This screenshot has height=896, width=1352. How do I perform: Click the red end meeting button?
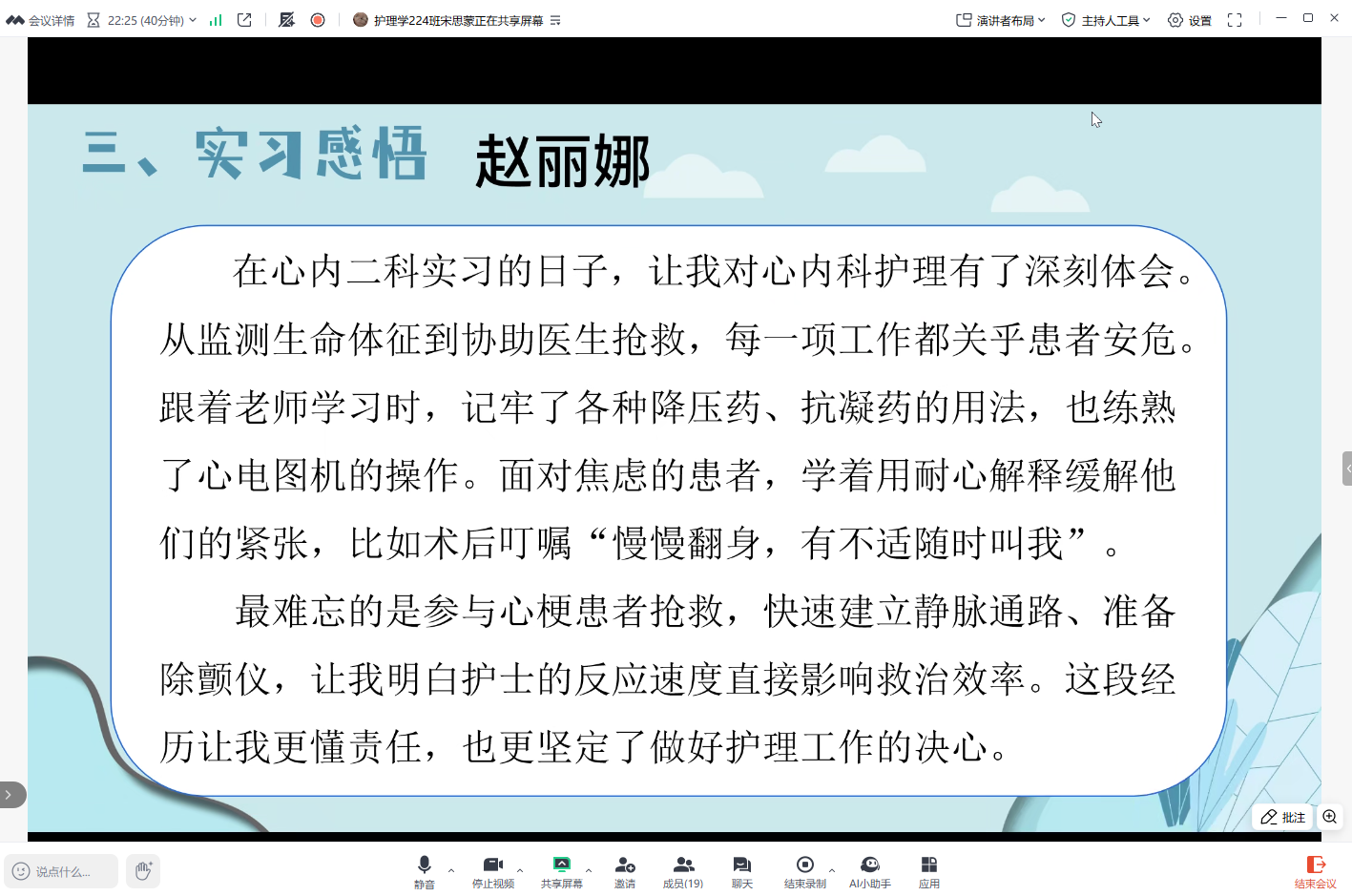click(x=1315, y=871)
